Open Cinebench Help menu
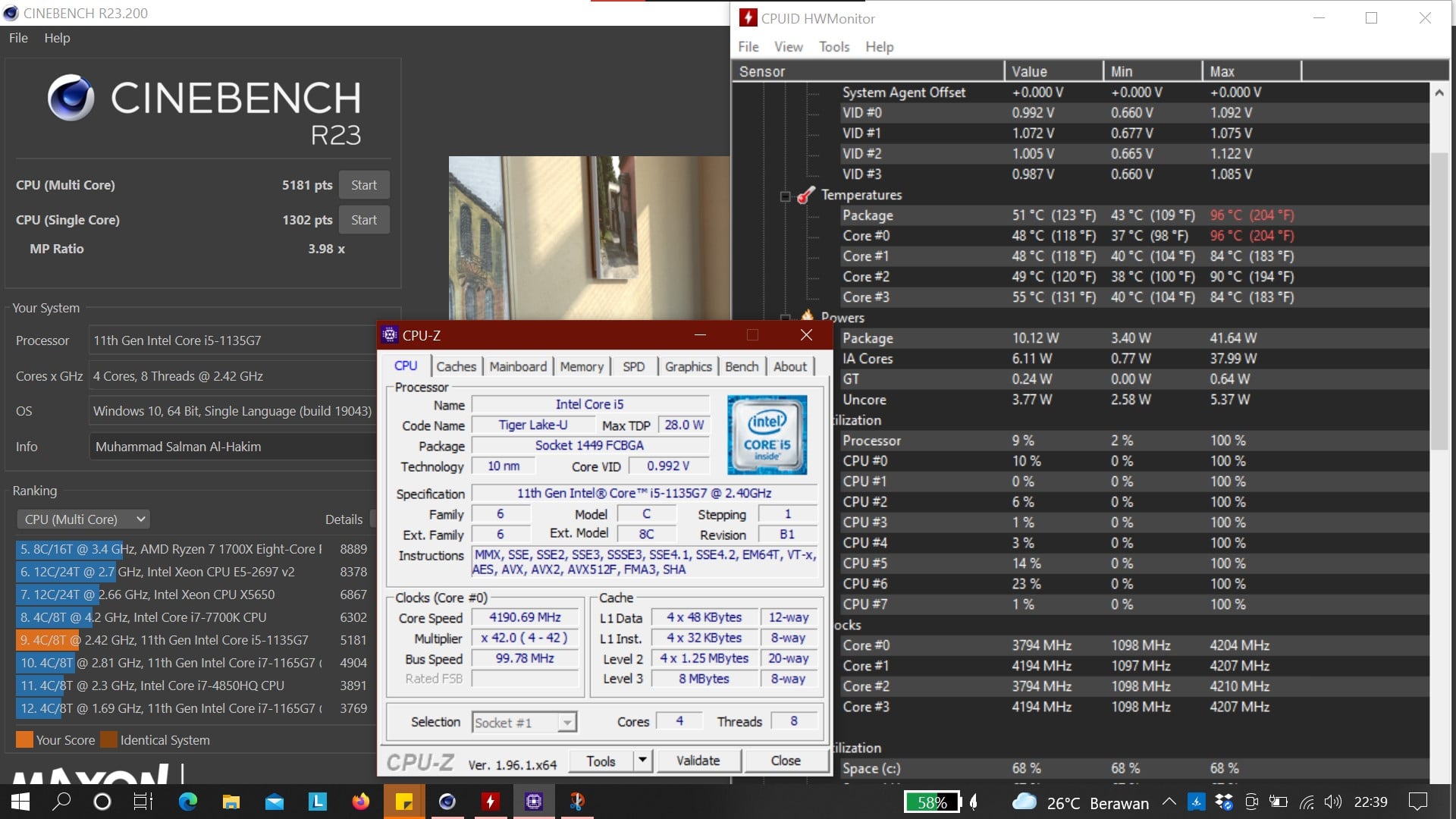 point(57,38)
